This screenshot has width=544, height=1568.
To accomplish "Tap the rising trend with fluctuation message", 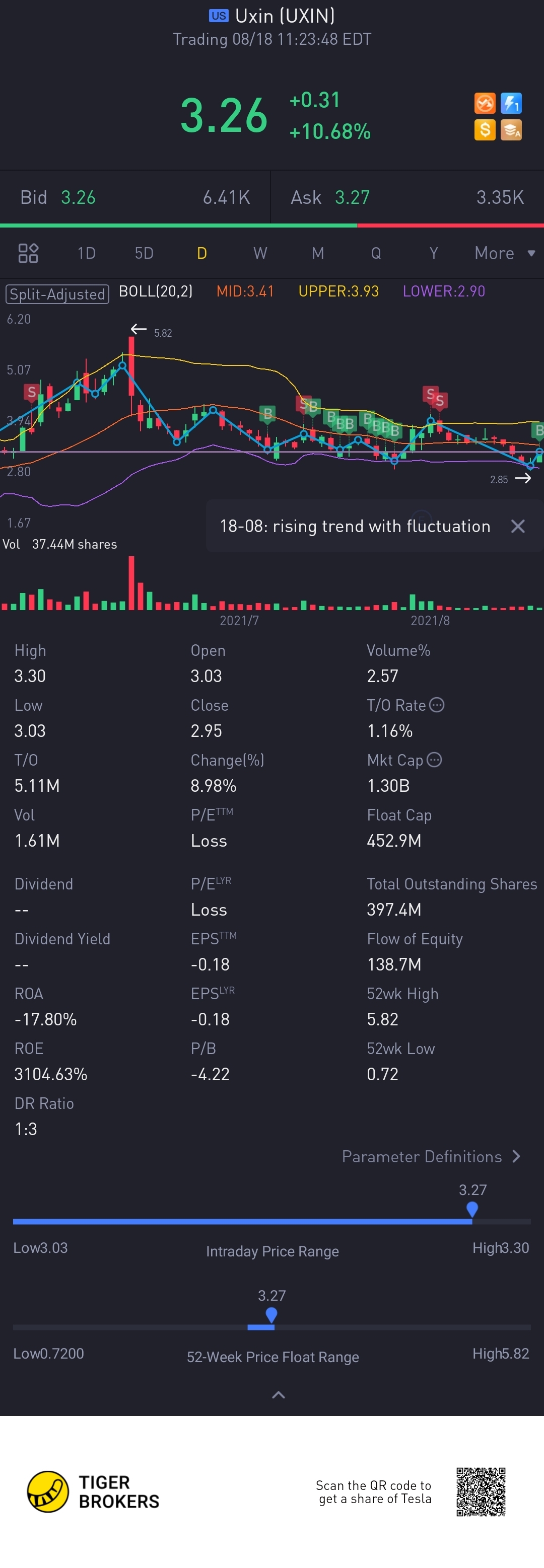I will (355, 527).
